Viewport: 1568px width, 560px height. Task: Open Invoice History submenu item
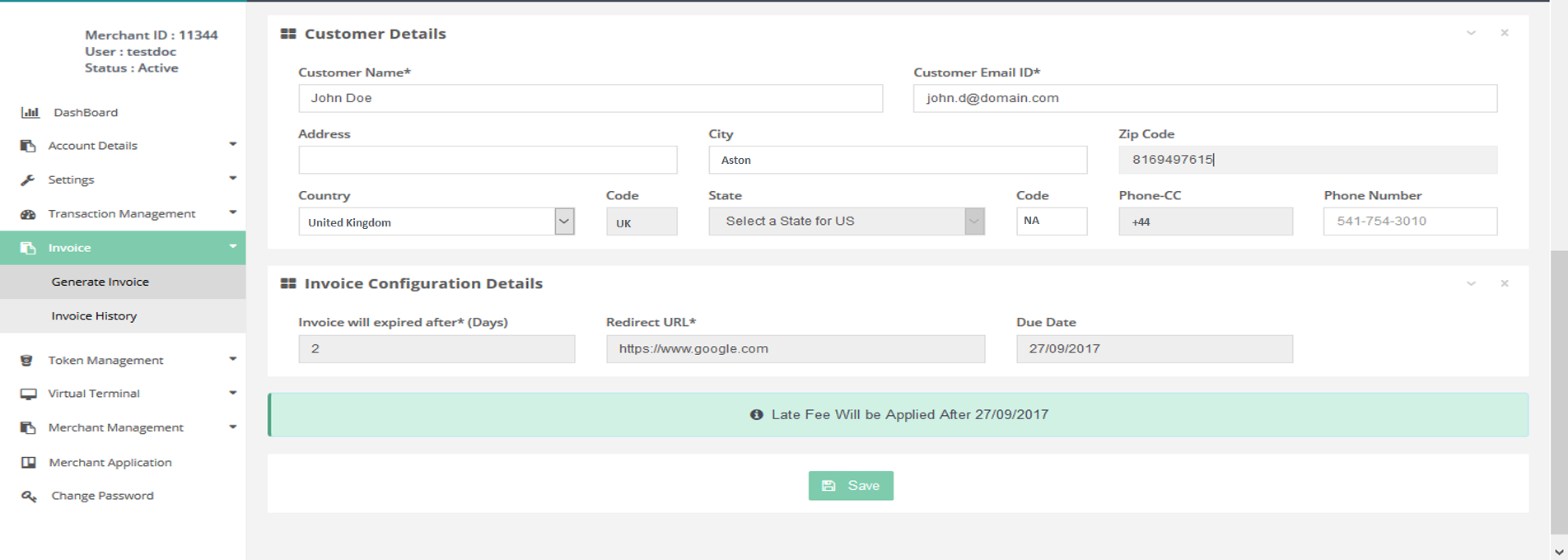coord(94,316)
